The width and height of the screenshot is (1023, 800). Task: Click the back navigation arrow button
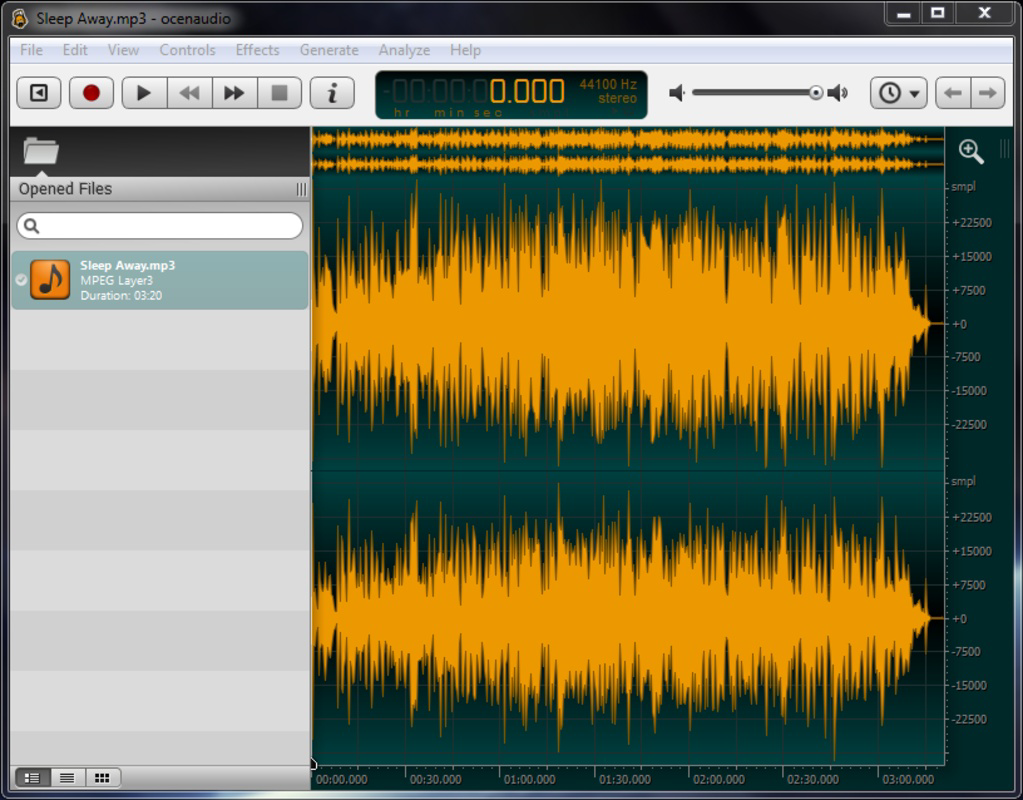pos(953,92)
